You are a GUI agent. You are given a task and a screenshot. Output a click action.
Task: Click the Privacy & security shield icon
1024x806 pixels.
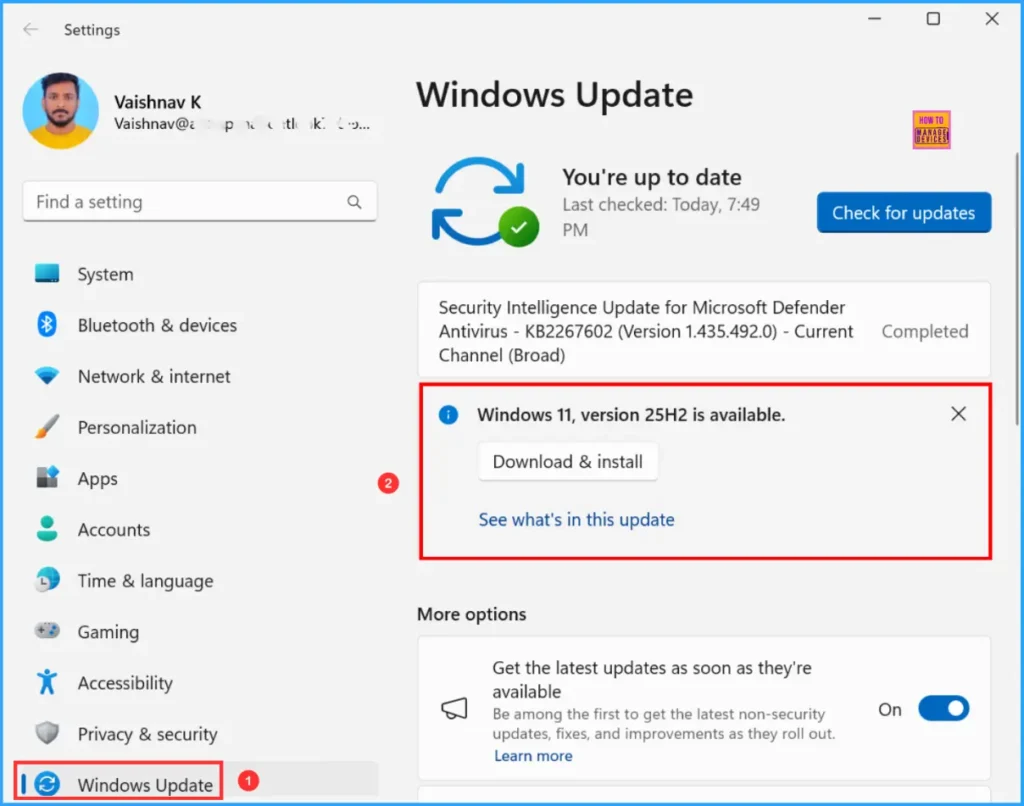(x=47, y=734)
